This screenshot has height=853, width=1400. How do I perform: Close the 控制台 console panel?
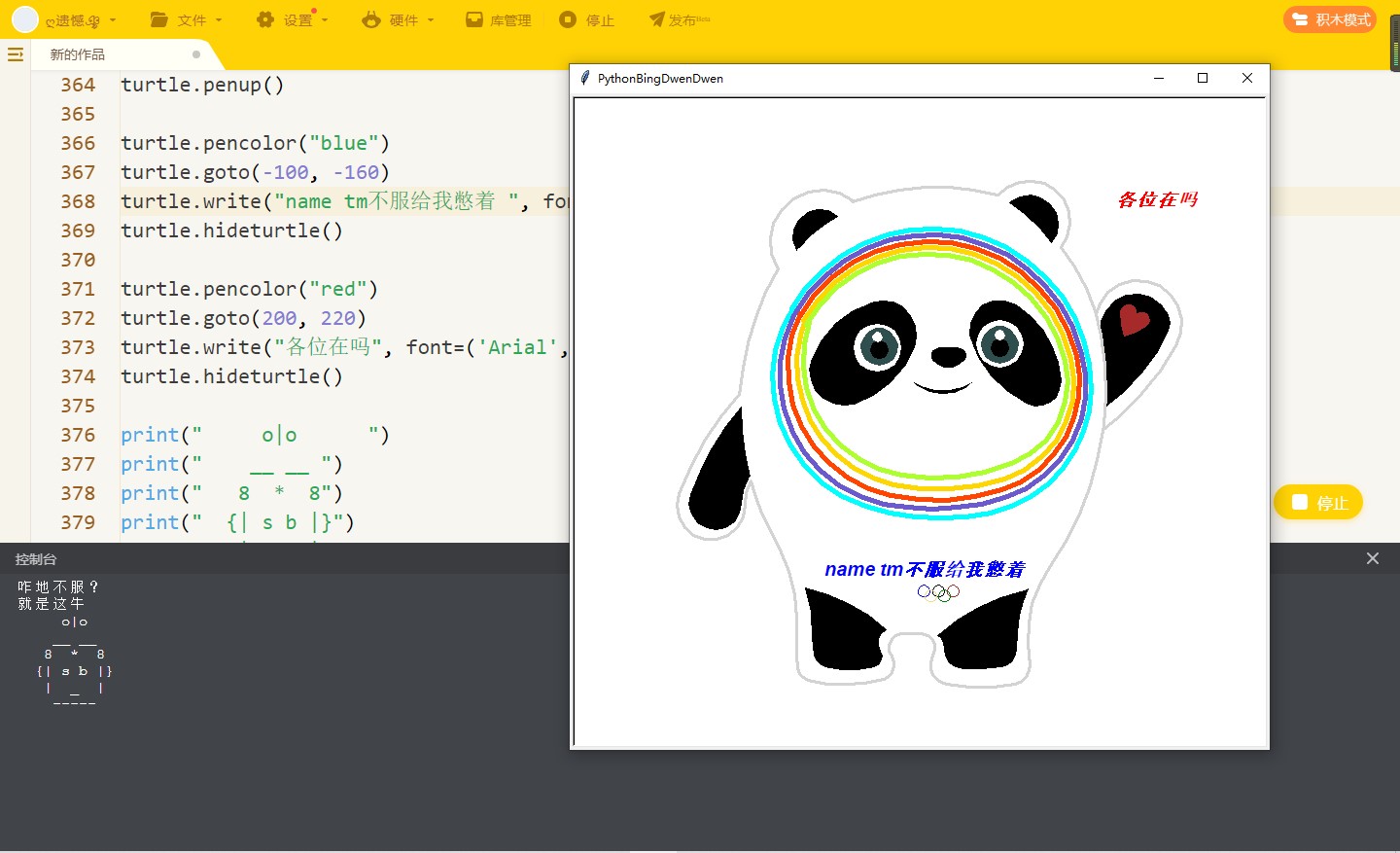tap(1373, 558)
